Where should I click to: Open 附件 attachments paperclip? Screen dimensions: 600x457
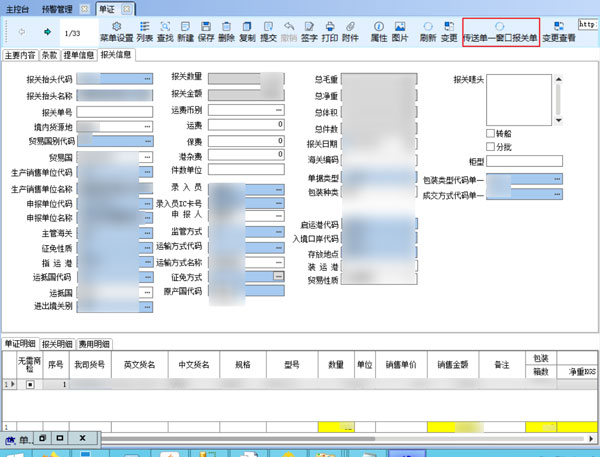[x=350, y=32]
